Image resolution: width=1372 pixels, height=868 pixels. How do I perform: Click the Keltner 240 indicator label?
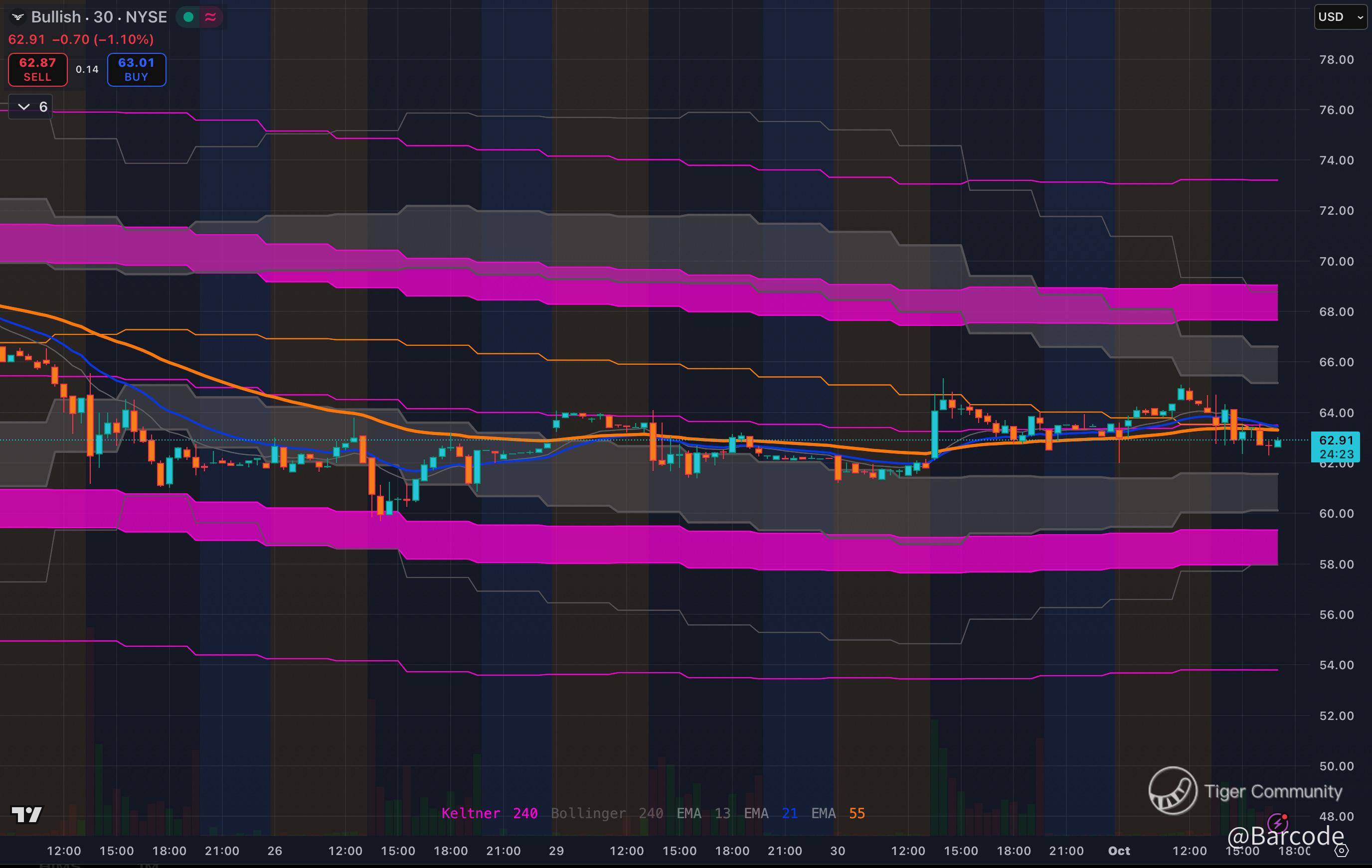tap(489, 813)
